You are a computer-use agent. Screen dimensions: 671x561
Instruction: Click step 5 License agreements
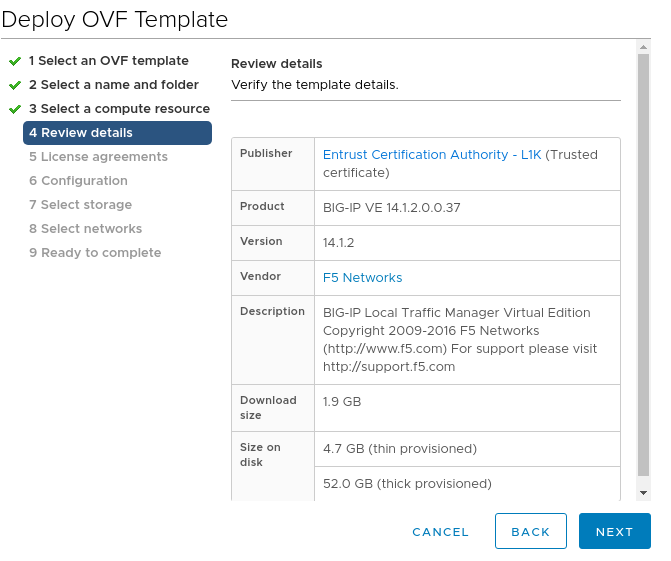pyautogui.click(x=98, y=157)
